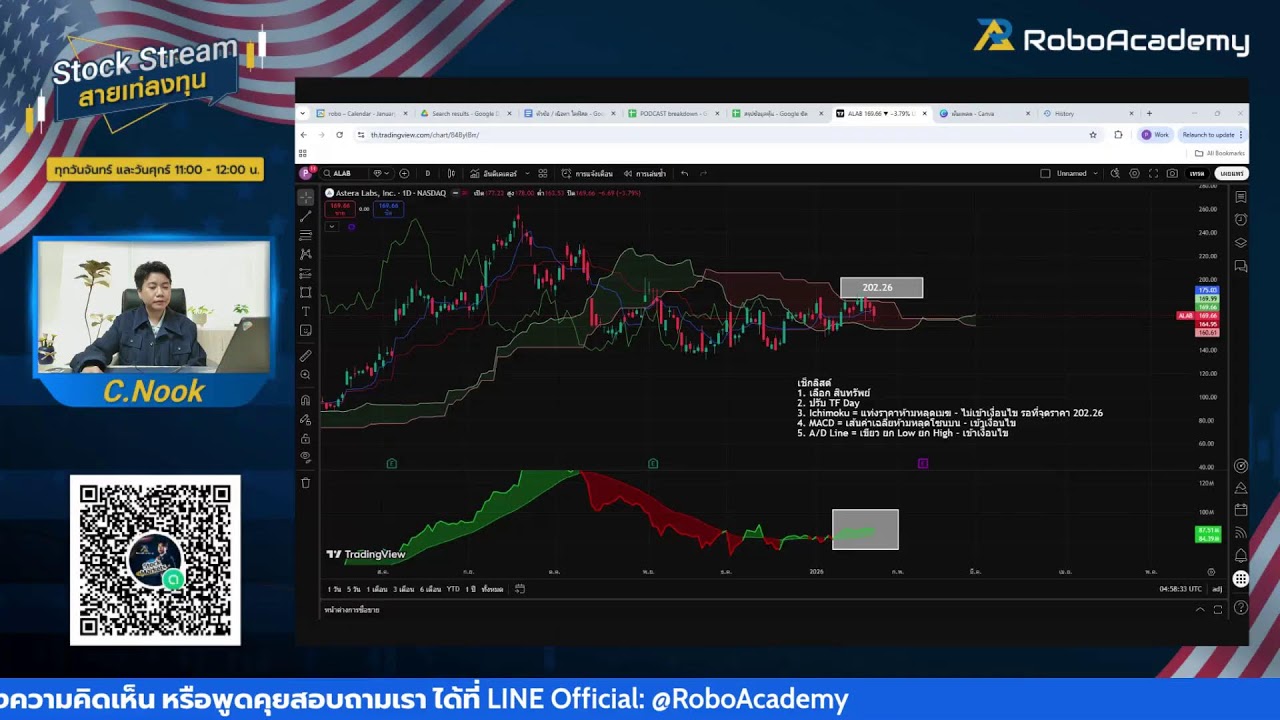Screen dimensions: 1280x720
Task: Switch to the History tab
Action: pyautogui.click(x=1088, y=114)
